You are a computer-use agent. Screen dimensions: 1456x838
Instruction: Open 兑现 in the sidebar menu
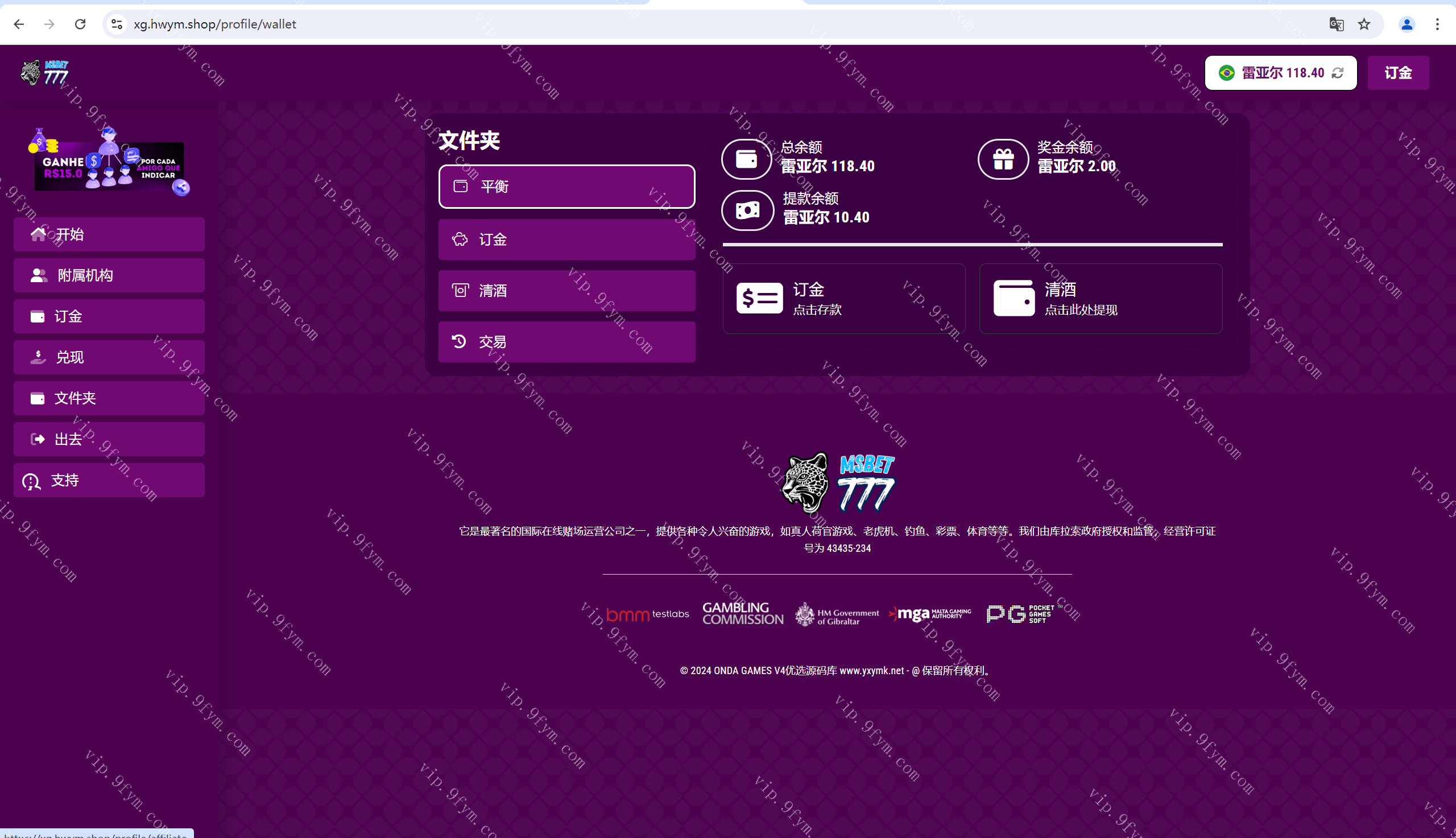coord(109,357)
